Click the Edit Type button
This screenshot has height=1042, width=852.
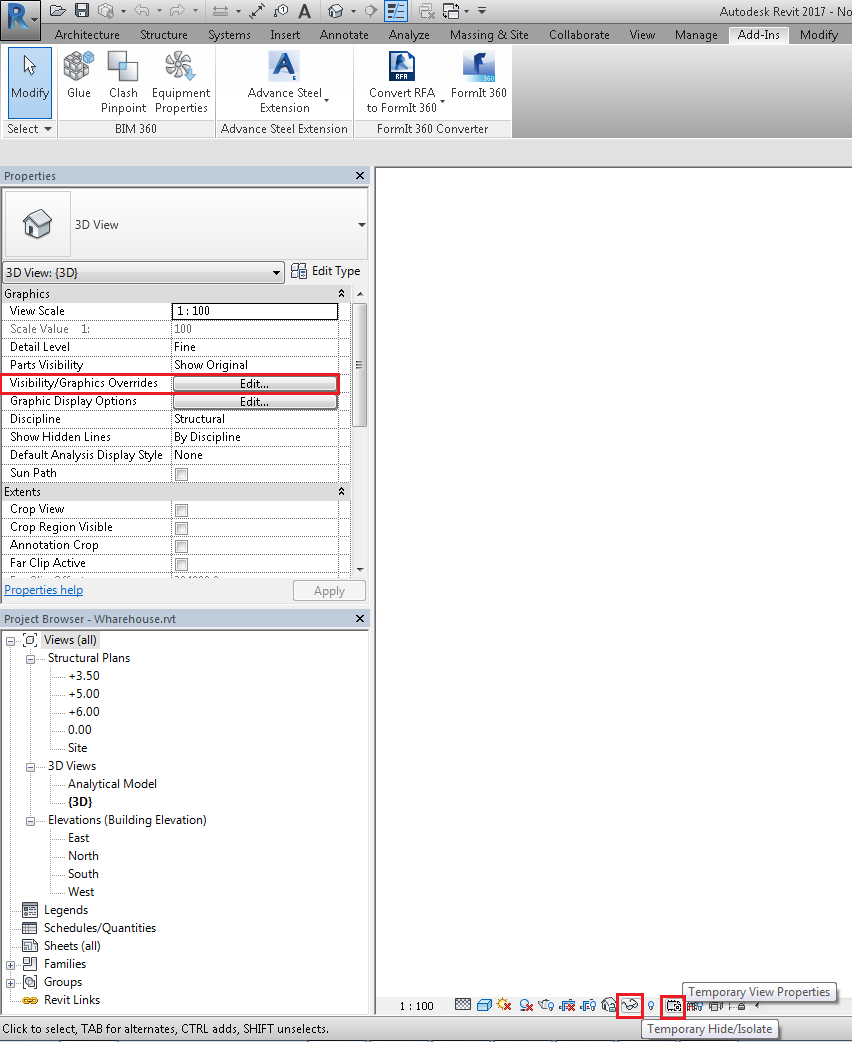(x=326, y=271)
